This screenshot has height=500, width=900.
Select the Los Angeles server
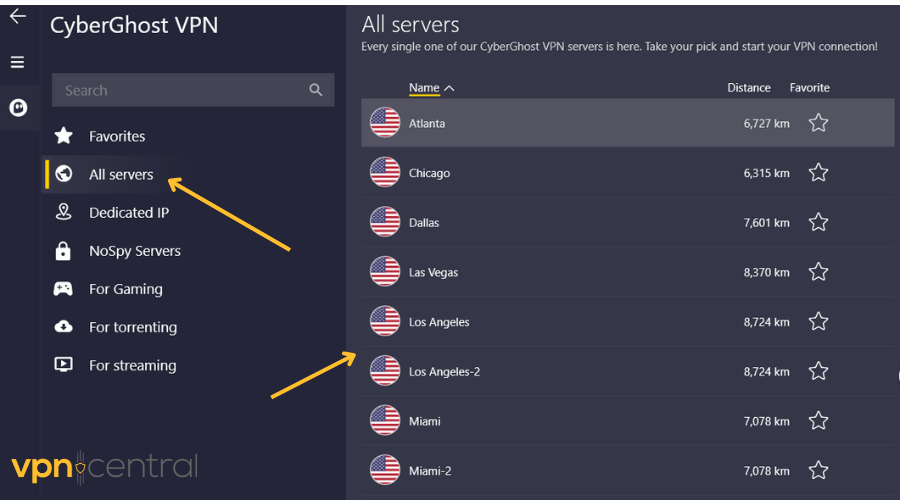tap(627, 321)
